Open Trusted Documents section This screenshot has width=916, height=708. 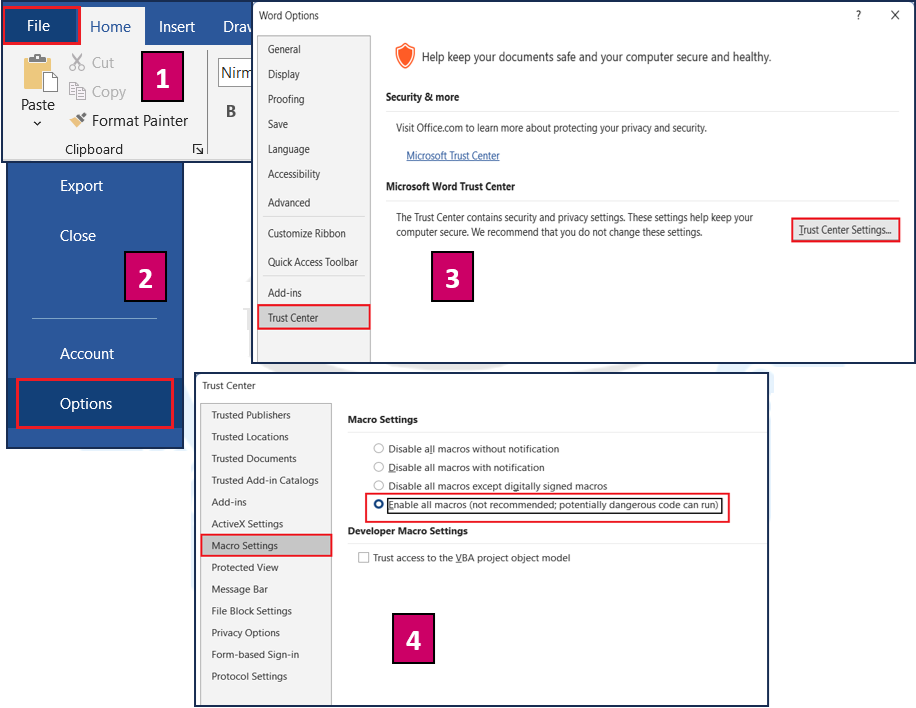point(266,459)
